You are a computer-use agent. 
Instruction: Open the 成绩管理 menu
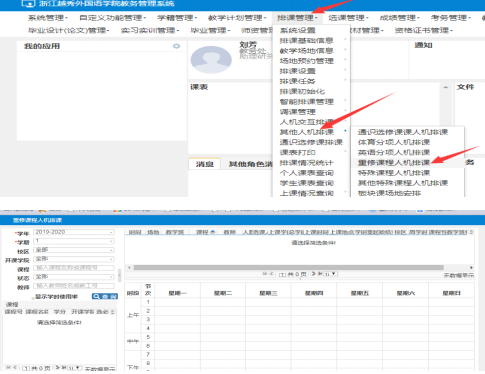click(399, 18)
